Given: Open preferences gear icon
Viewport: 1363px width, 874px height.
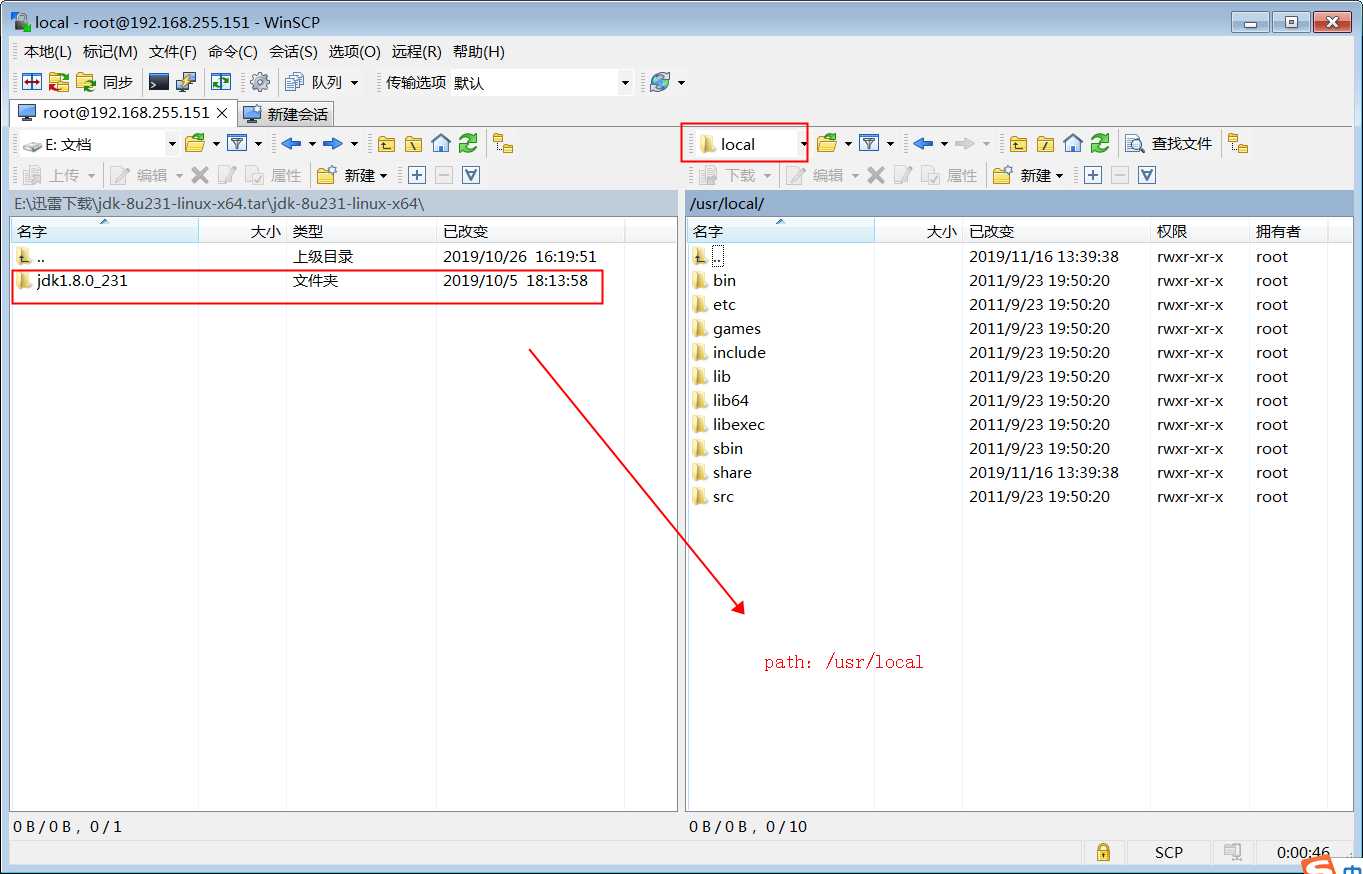Looking at the screenshot, I should (260, 82).
